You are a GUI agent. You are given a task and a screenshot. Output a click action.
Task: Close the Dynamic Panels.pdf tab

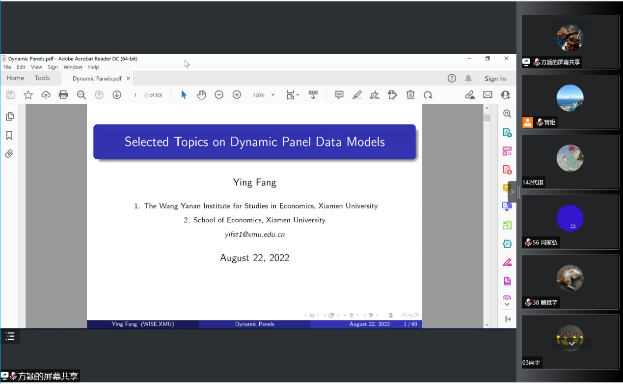(x=128, y=79)
